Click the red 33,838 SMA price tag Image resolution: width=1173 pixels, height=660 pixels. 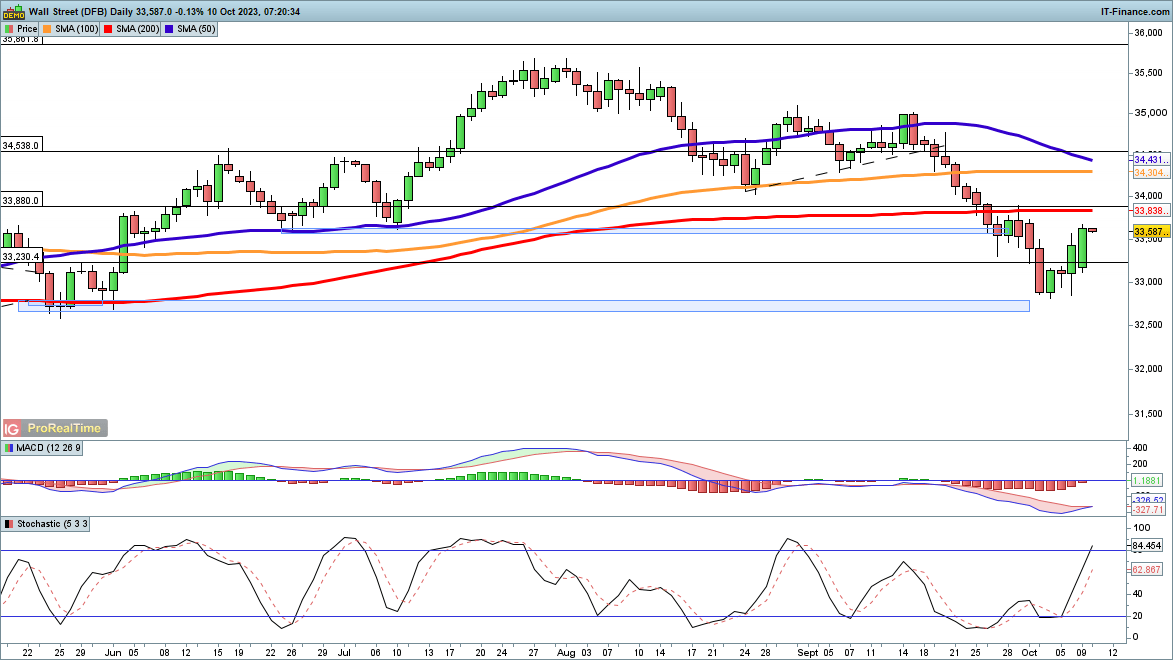click(x=1151, y=211)
